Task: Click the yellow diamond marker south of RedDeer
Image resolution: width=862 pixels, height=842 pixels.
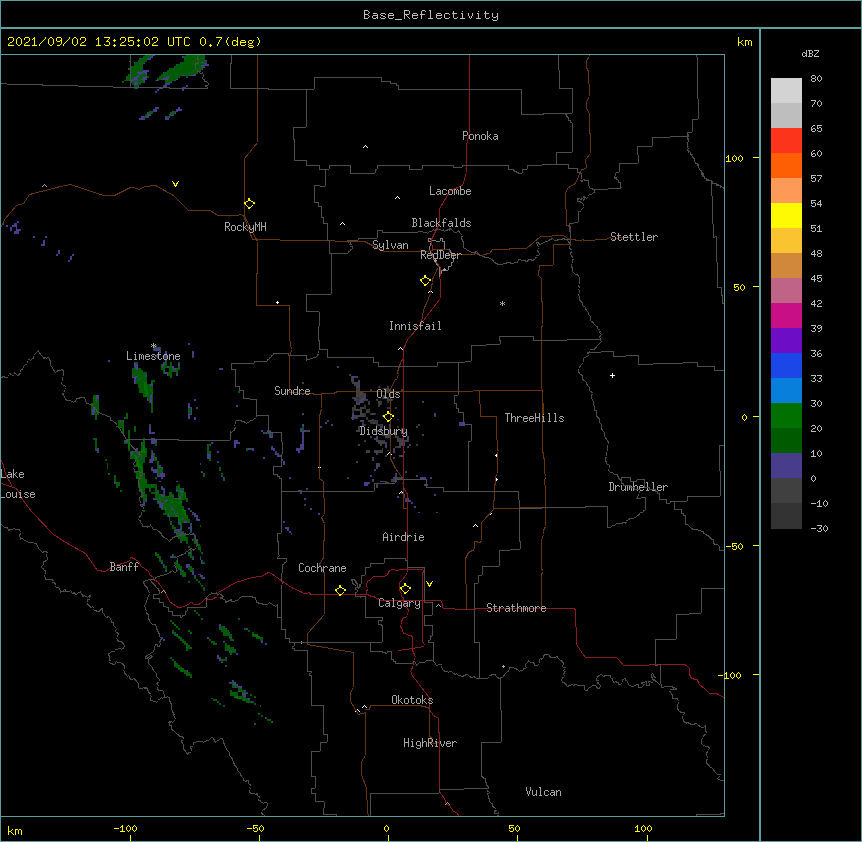Action: coord(425,280)
